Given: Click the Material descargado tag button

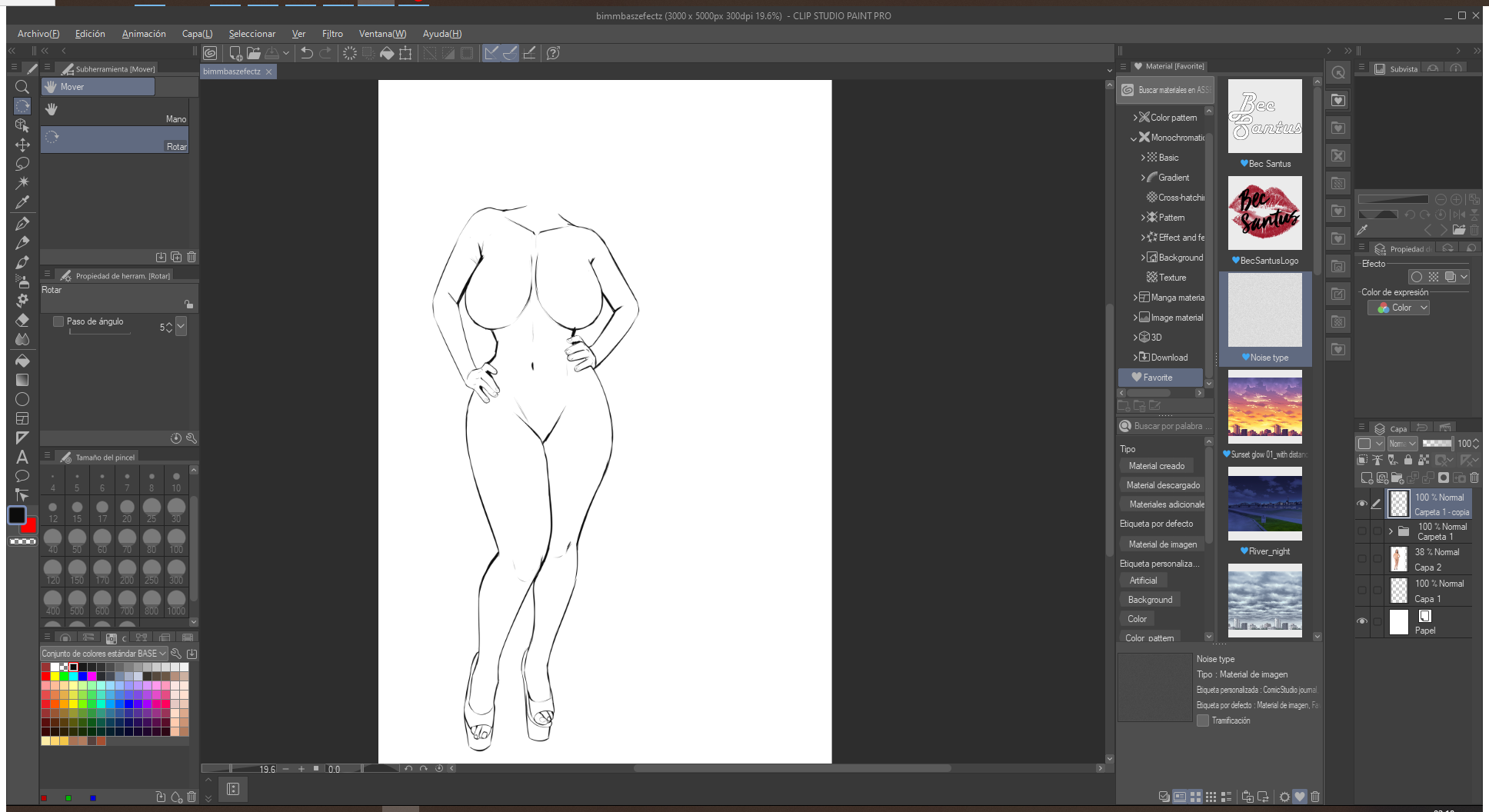Looking at the screenshot, I should [1163, 485].
